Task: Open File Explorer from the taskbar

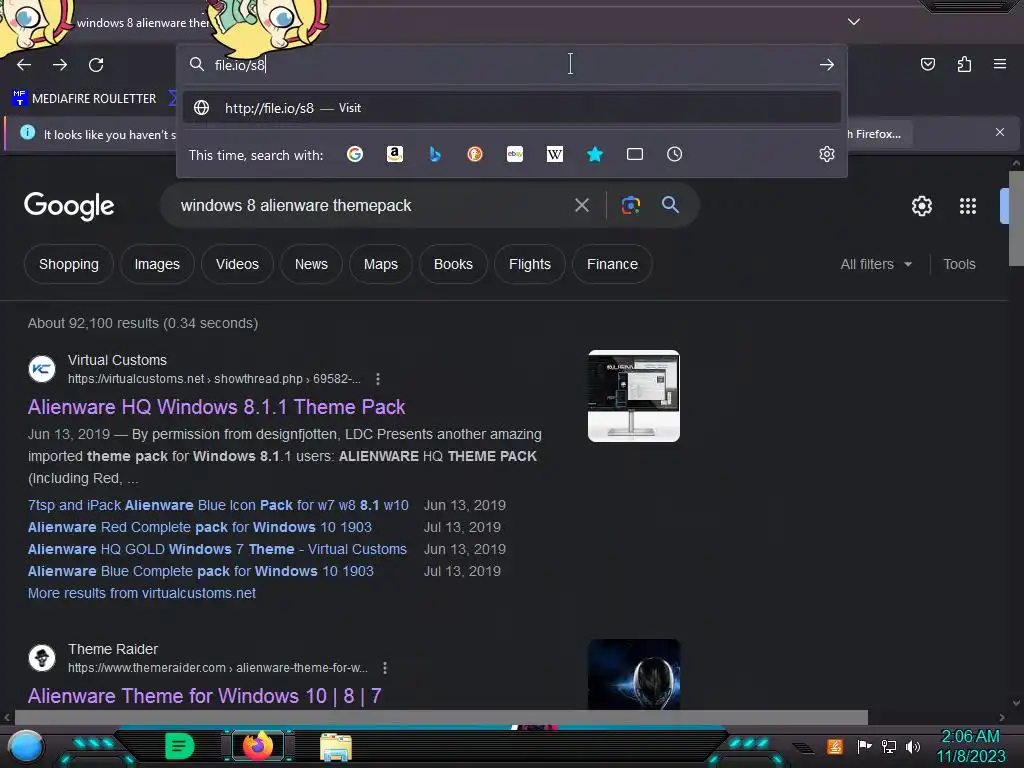Action: 336,747
